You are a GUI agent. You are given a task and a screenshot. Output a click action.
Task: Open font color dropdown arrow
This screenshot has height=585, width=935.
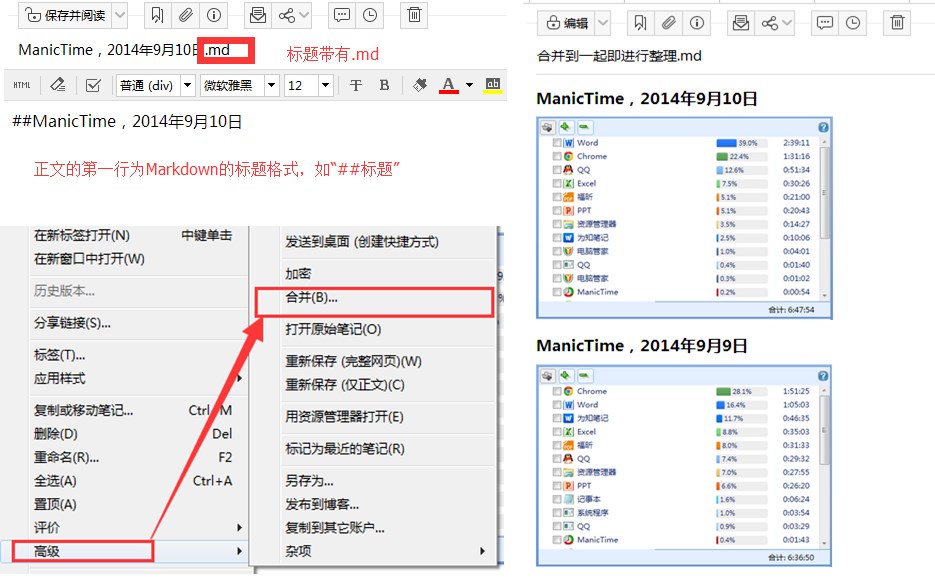coord(469,85)
